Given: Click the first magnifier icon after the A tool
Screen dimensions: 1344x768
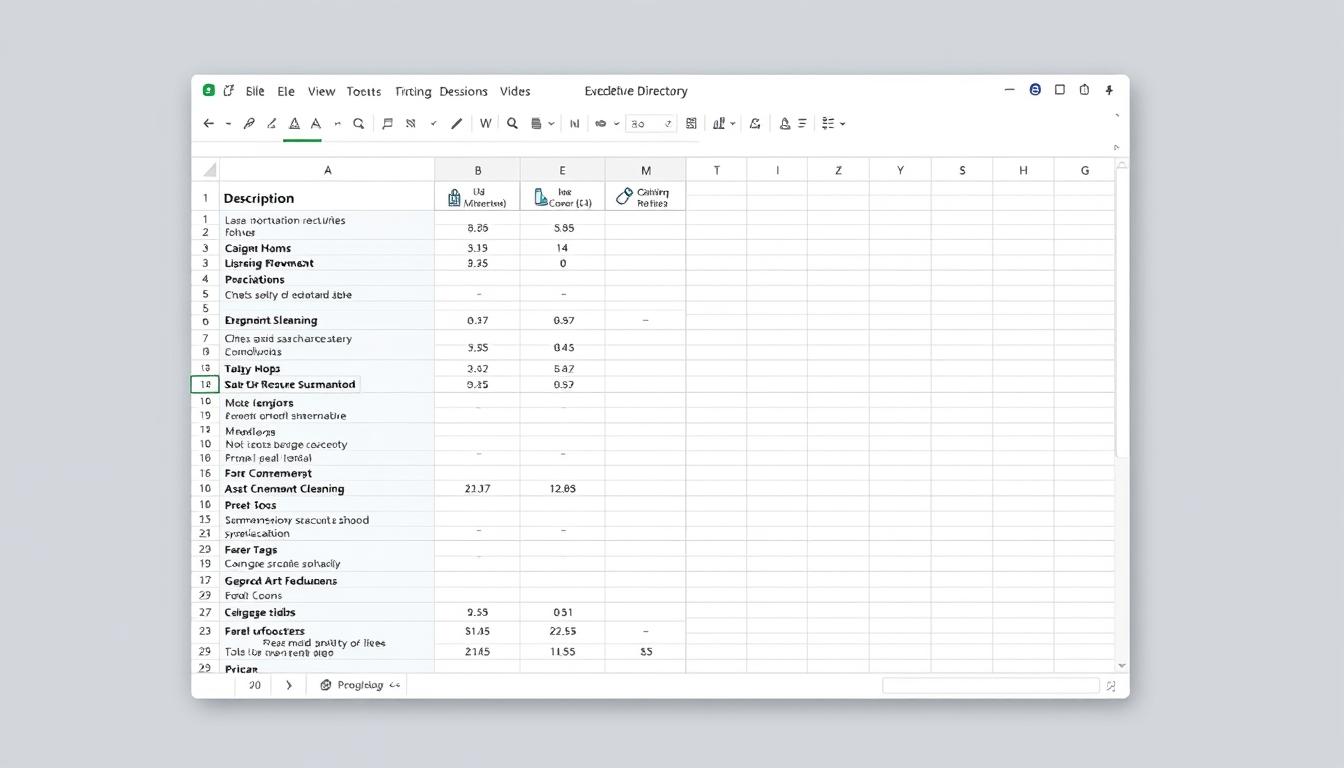Looking at the screenshot, I should (358, 124).
